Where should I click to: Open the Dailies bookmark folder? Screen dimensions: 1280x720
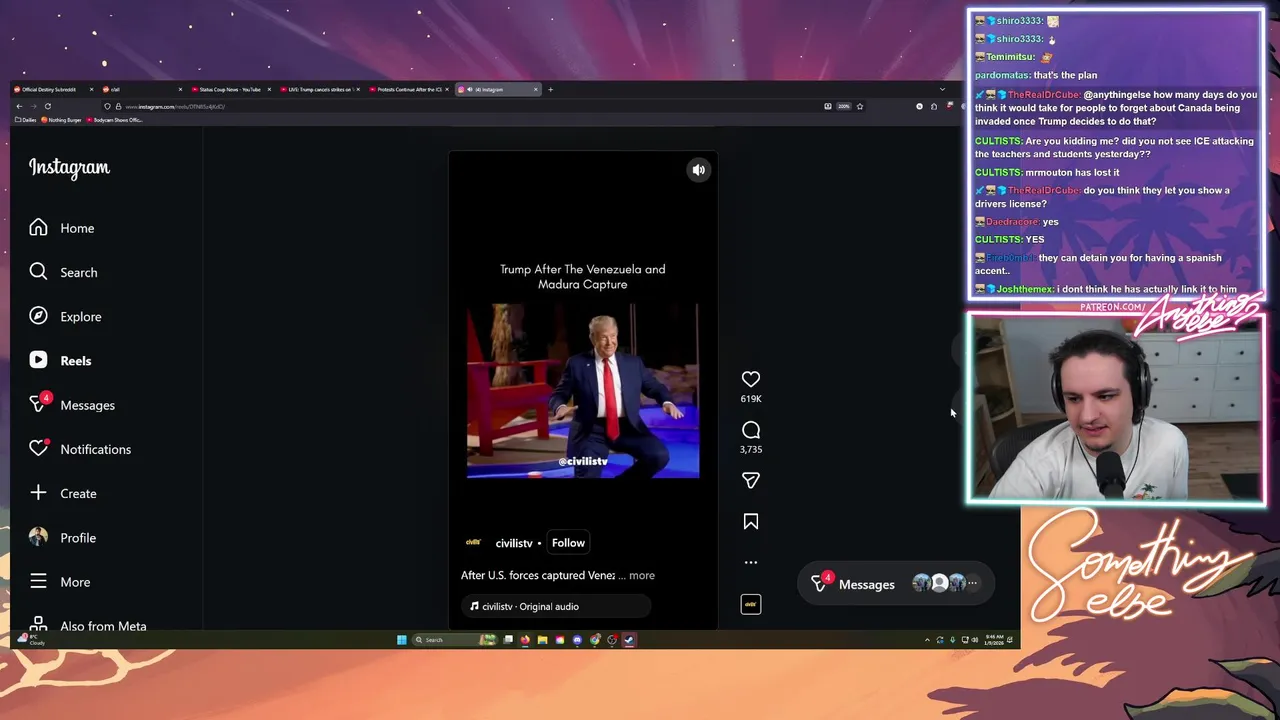tap(26, 120)
